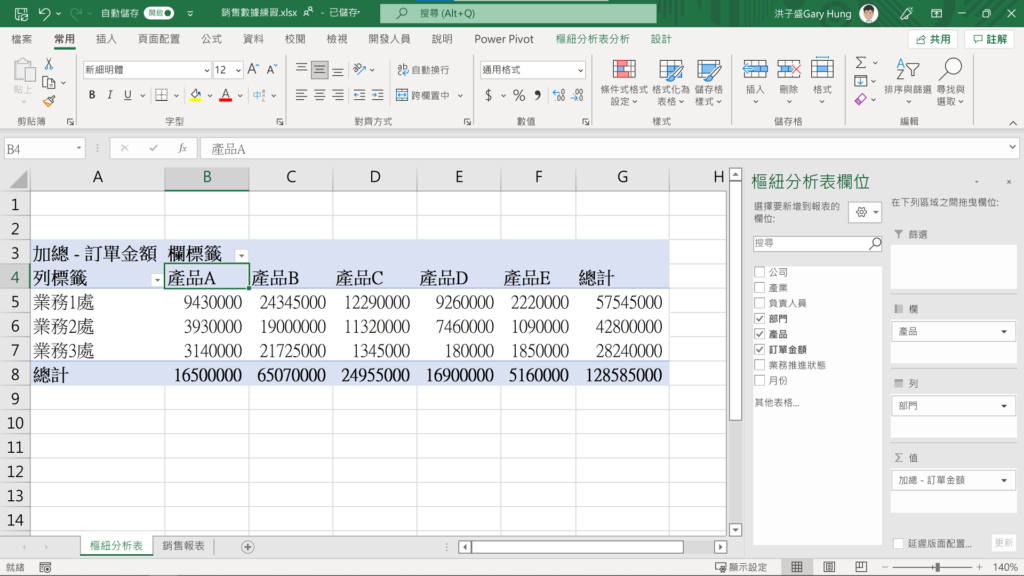Uncheck the 產品 field checkbox

point(760,334)
